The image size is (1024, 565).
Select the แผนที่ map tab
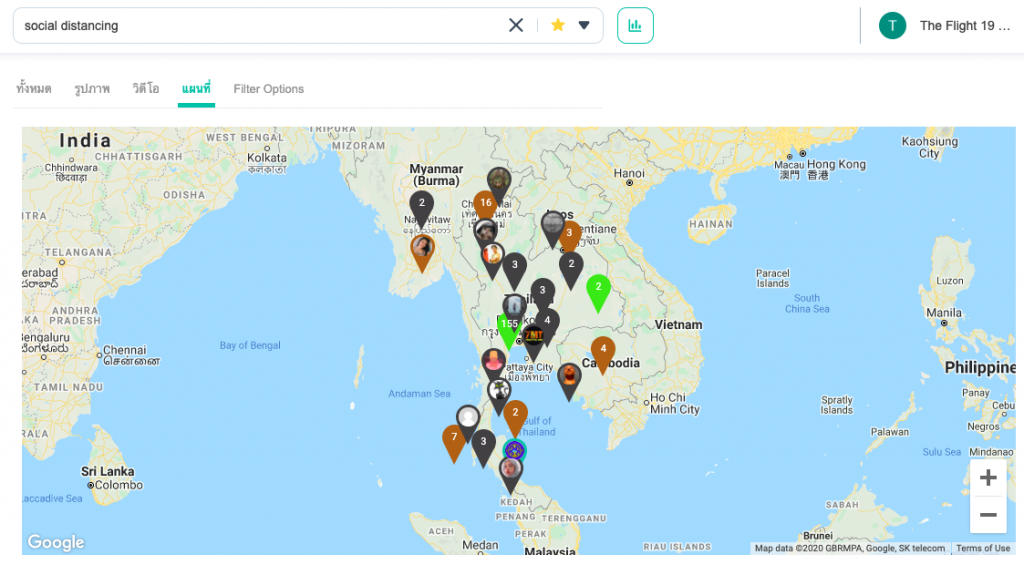[x=196, y=88]
